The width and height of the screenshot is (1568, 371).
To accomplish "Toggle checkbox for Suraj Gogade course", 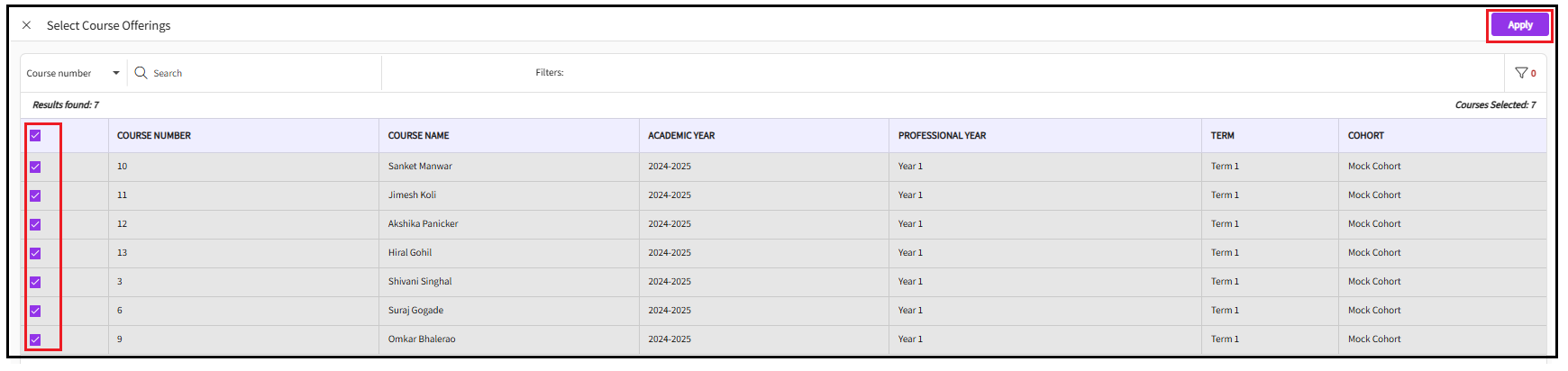I will pyautogui.click(x=35, y=311).
